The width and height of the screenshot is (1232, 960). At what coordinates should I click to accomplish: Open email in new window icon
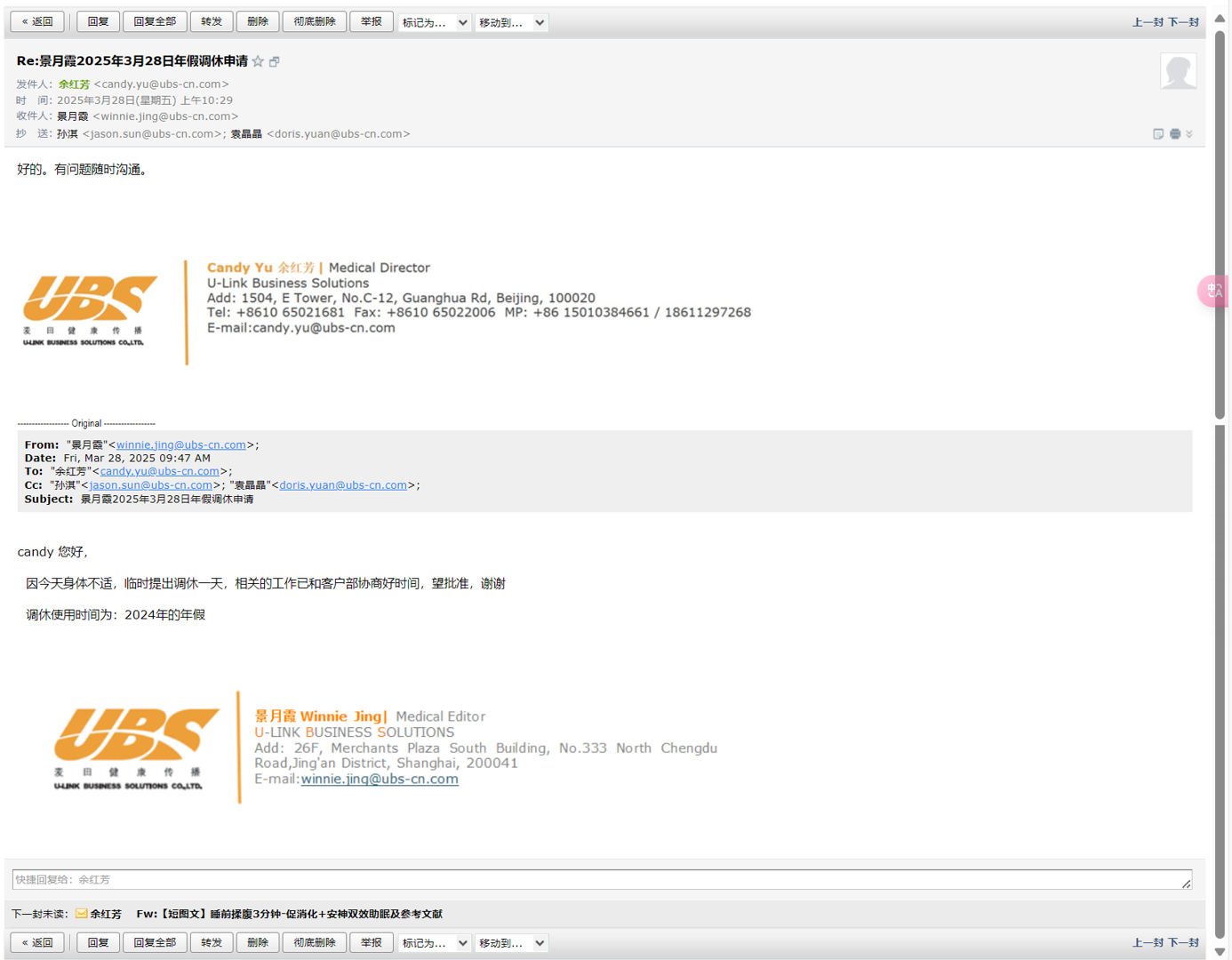(x=275, y=61)
